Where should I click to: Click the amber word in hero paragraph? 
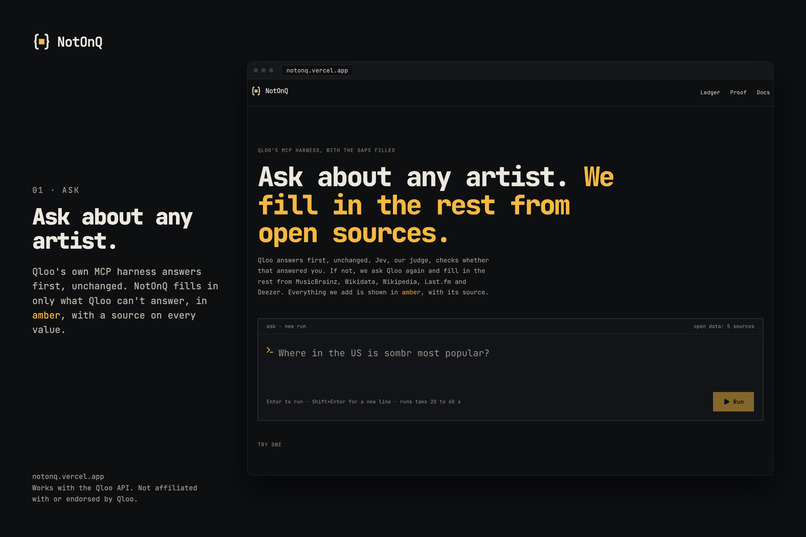[x=411, y=292]
